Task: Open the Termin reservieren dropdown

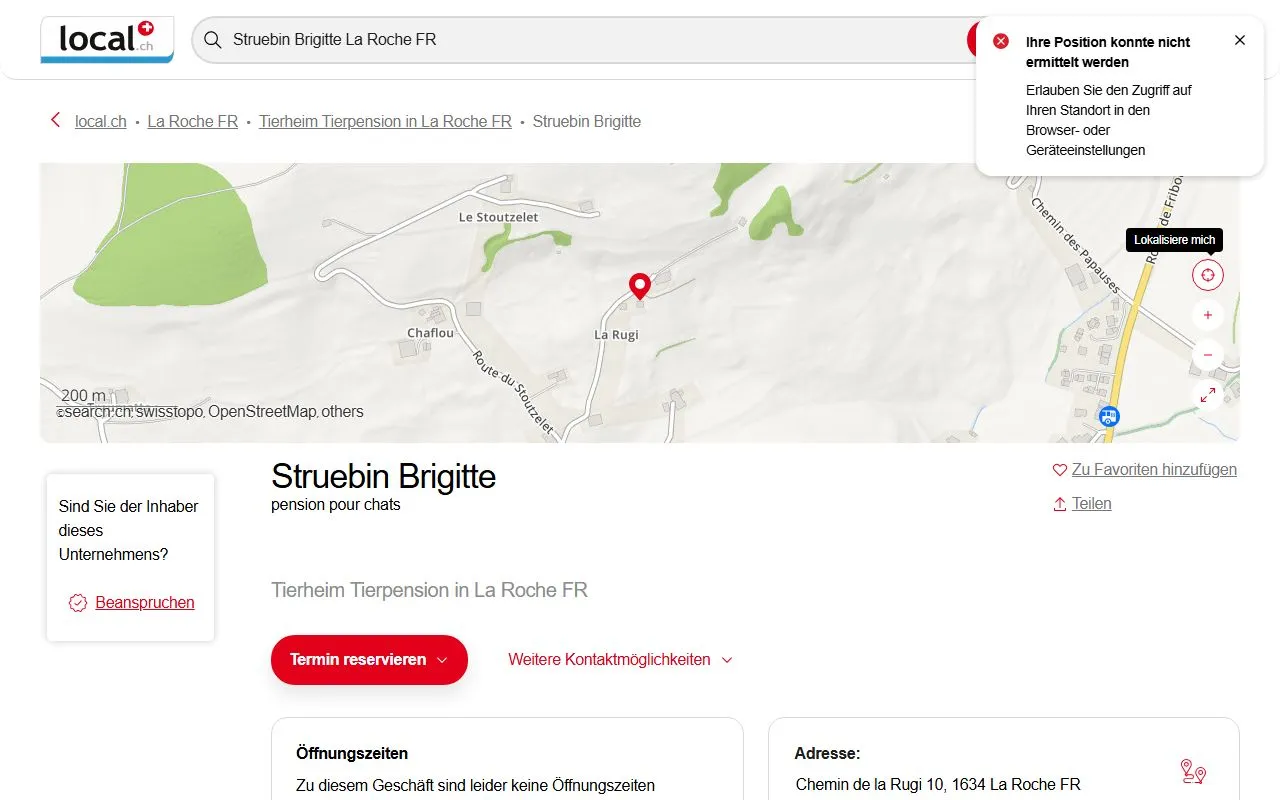Action: [x=368, y=660]
